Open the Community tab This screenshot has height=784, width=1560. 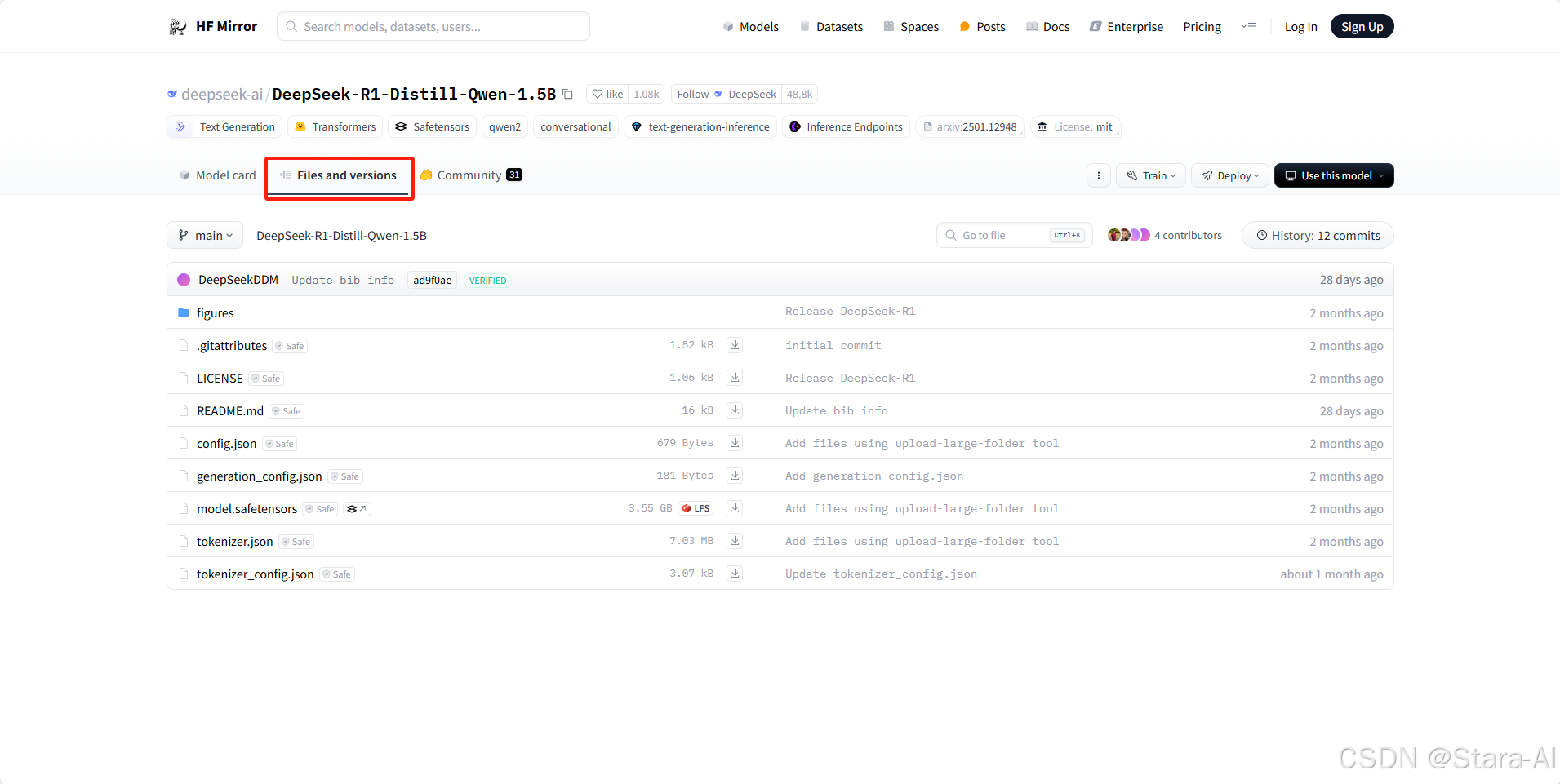pos(471,175)
